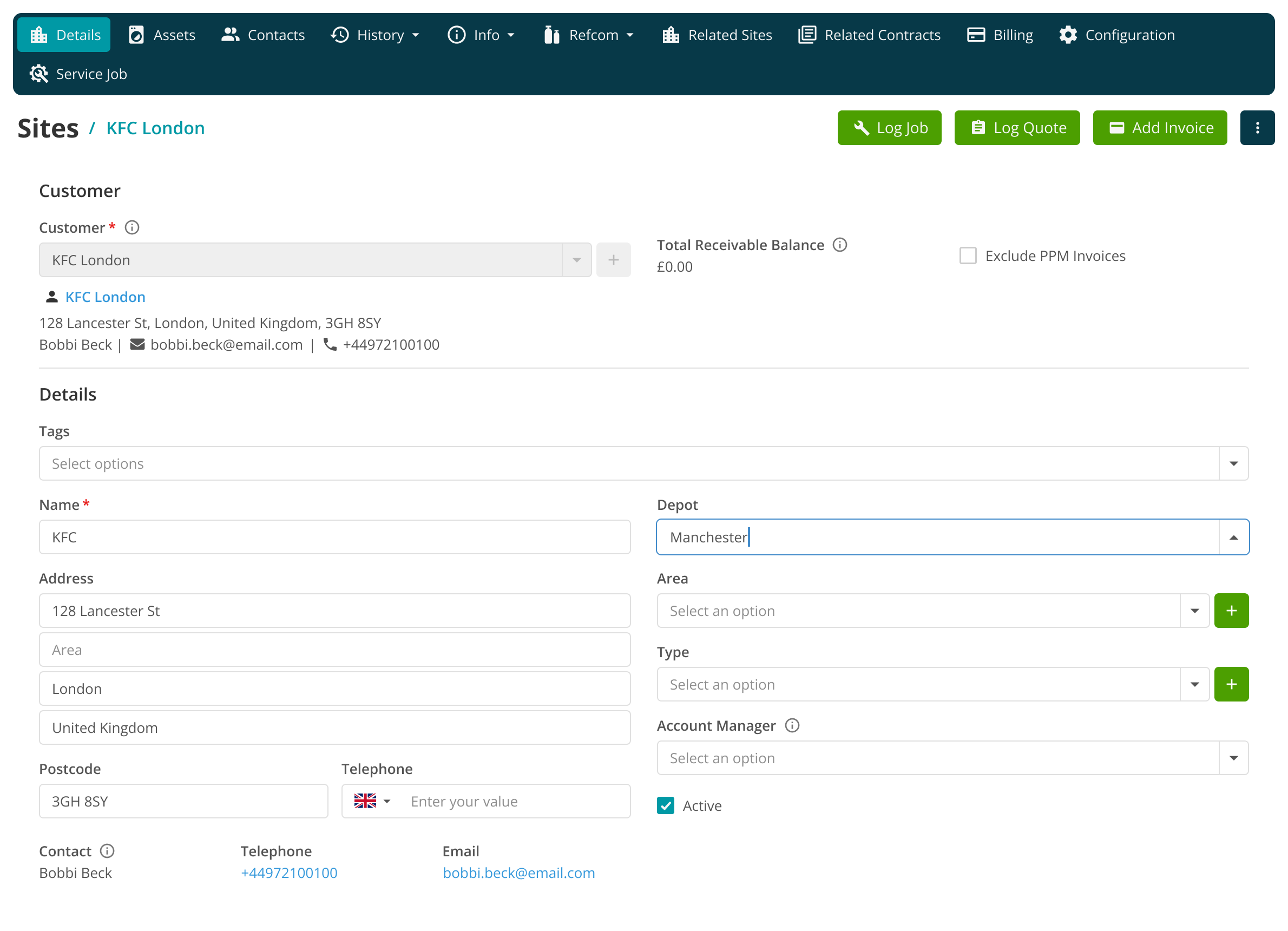Screen dimensions: 1288x931
Task: Open the Billing tab
Action: (1000, 35)
